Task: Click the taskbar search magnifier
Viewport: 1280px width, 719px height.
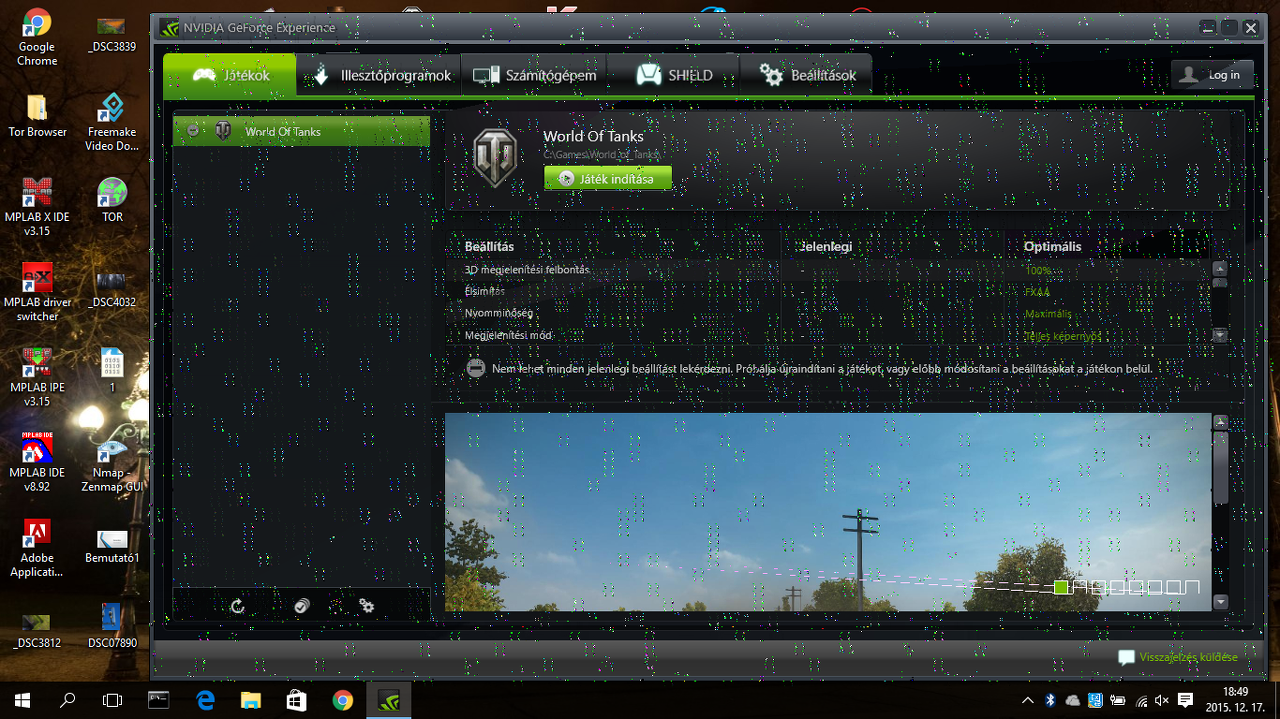Action: coord(68,700)
